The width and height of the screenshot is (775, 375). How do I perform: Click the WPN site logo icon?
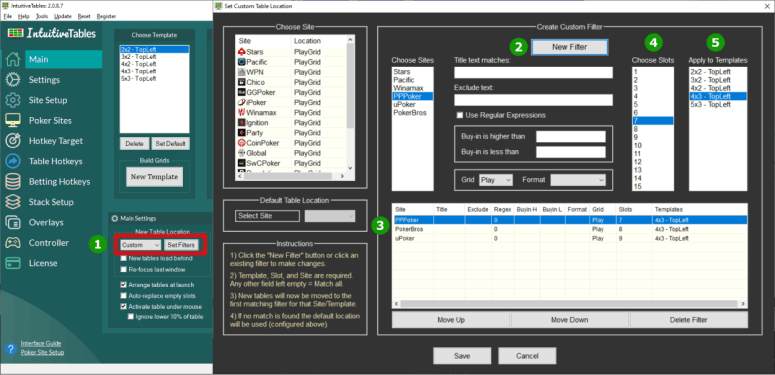242,72
